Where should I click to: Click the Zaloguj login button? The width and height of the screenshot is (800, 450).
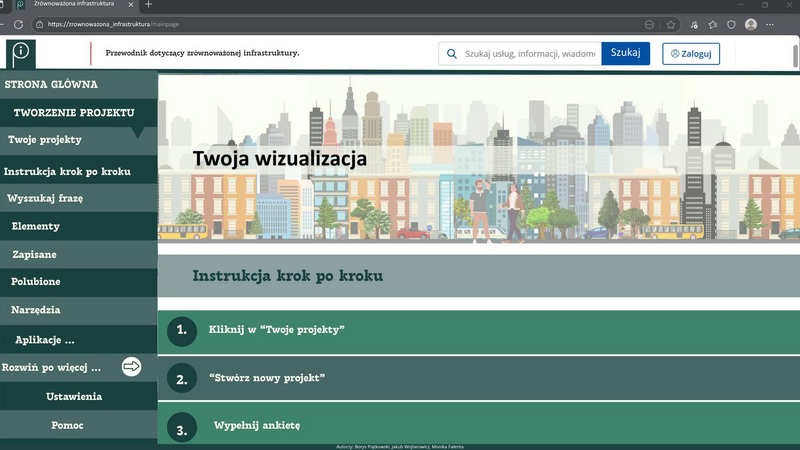(690, 54)
